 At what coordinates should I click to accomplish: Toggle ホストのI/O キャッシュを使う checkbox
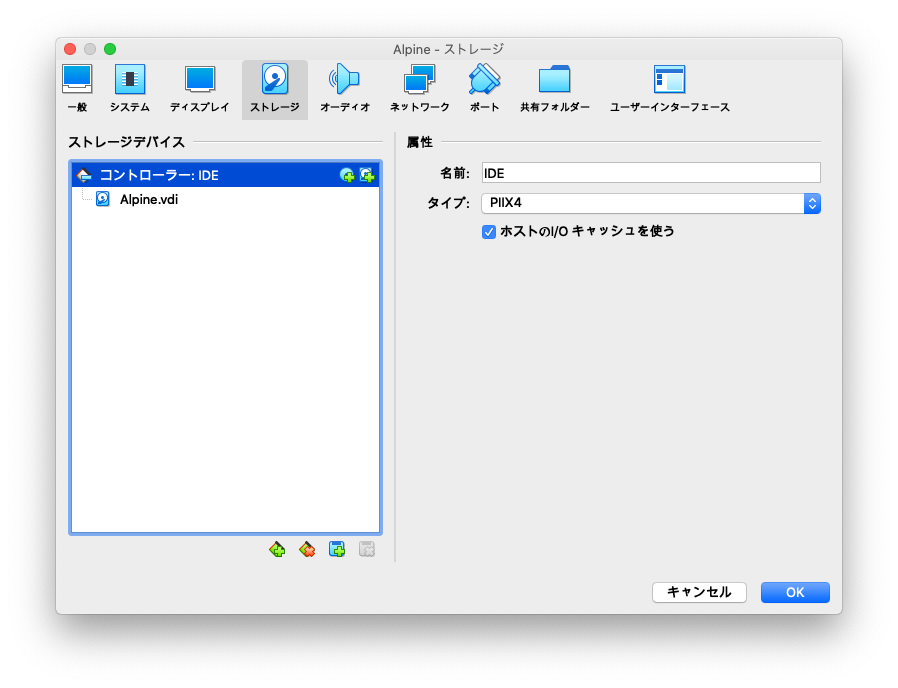coord(489,231)
